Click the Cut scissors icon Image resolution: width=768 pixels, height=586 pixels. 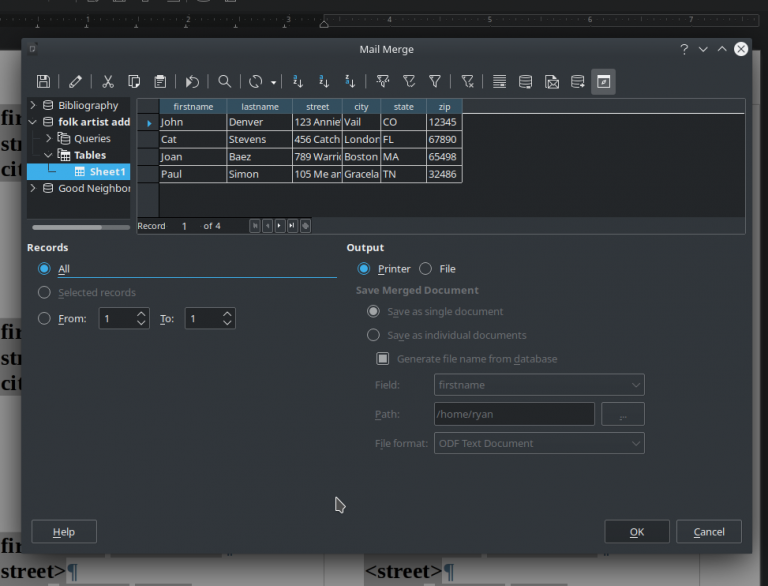(x=108, y=82)
